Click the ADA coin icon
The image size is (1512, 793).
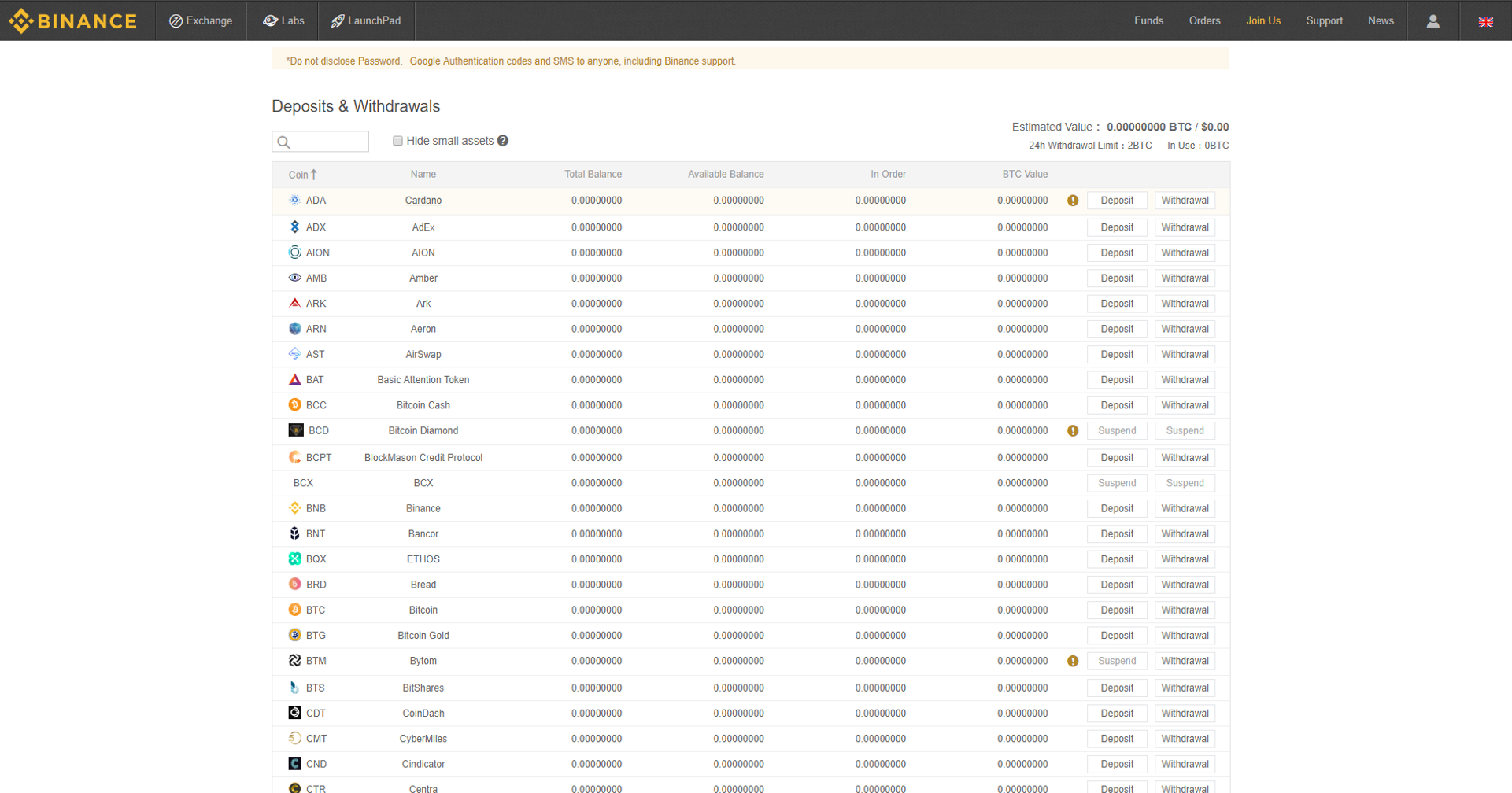click(x=294, y=201)
